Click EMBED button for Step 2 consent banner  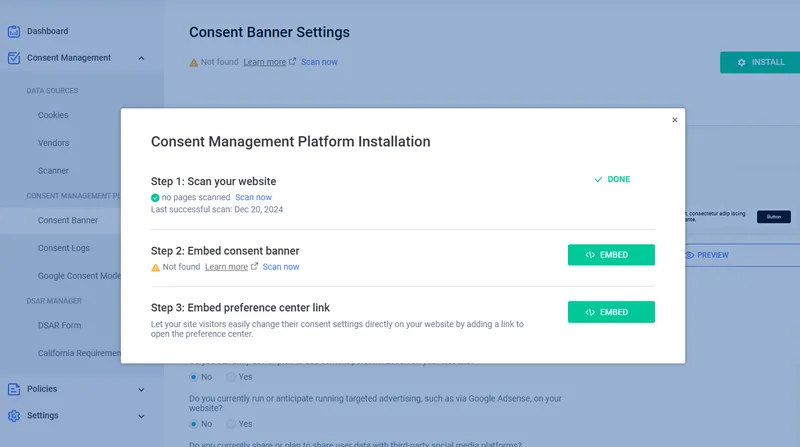click(x=611, y=255)
